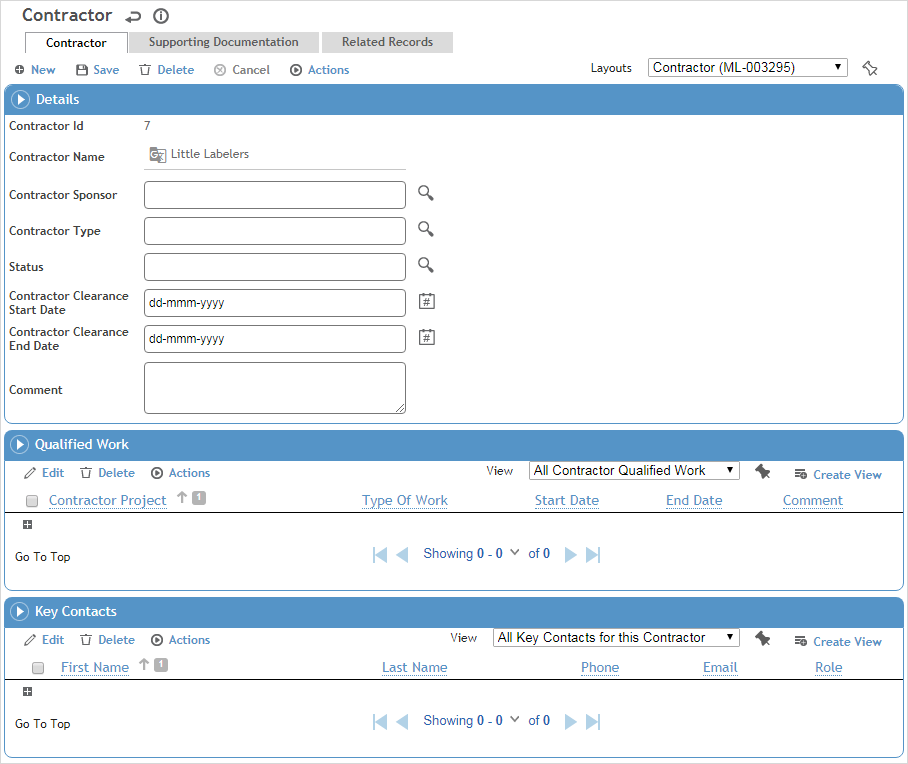Open lookup search for Contractor Type

tap(426, 230)
